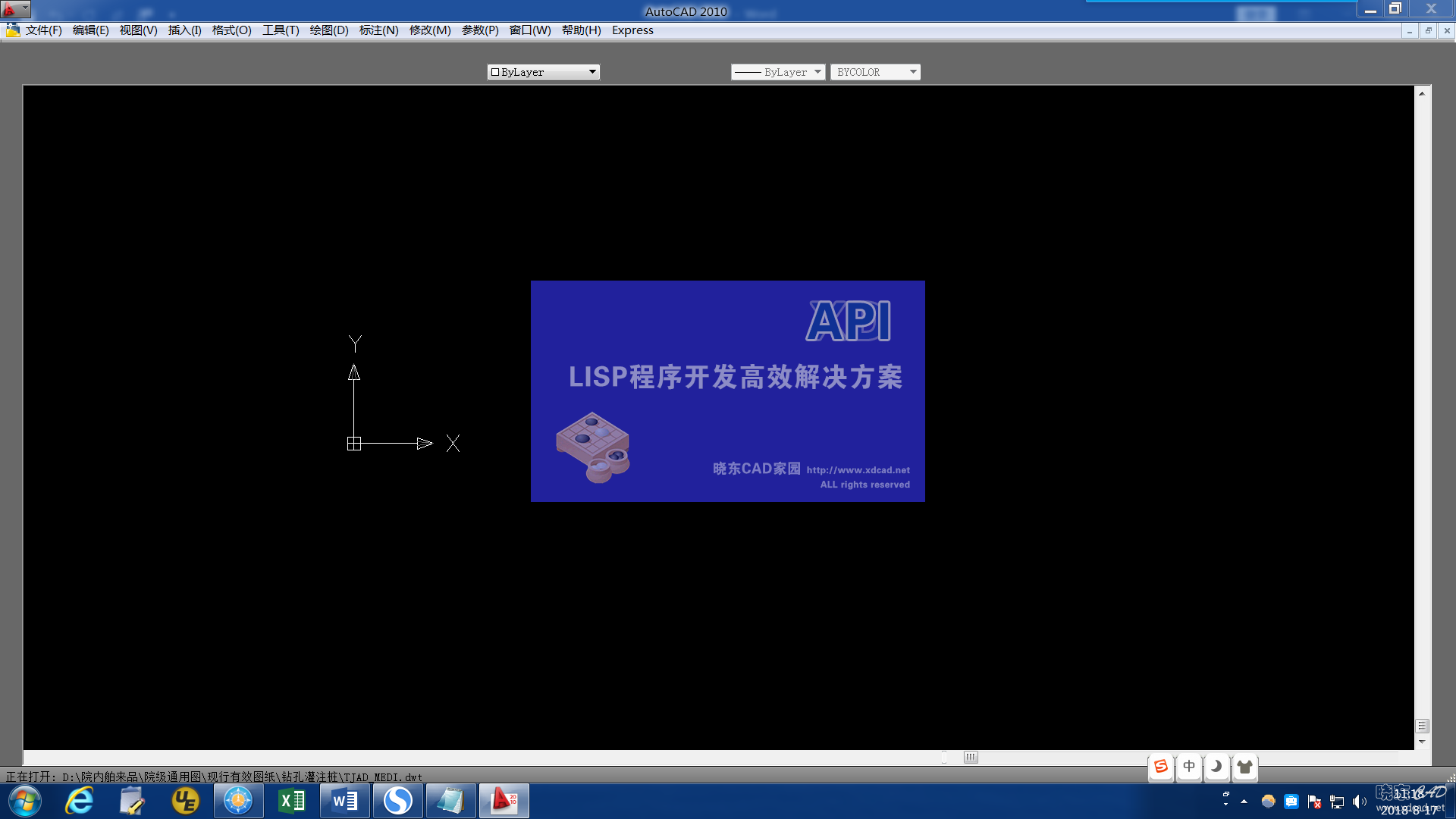
Task: Open the notebook app icon in taskbar
Action: coord(450,801)
